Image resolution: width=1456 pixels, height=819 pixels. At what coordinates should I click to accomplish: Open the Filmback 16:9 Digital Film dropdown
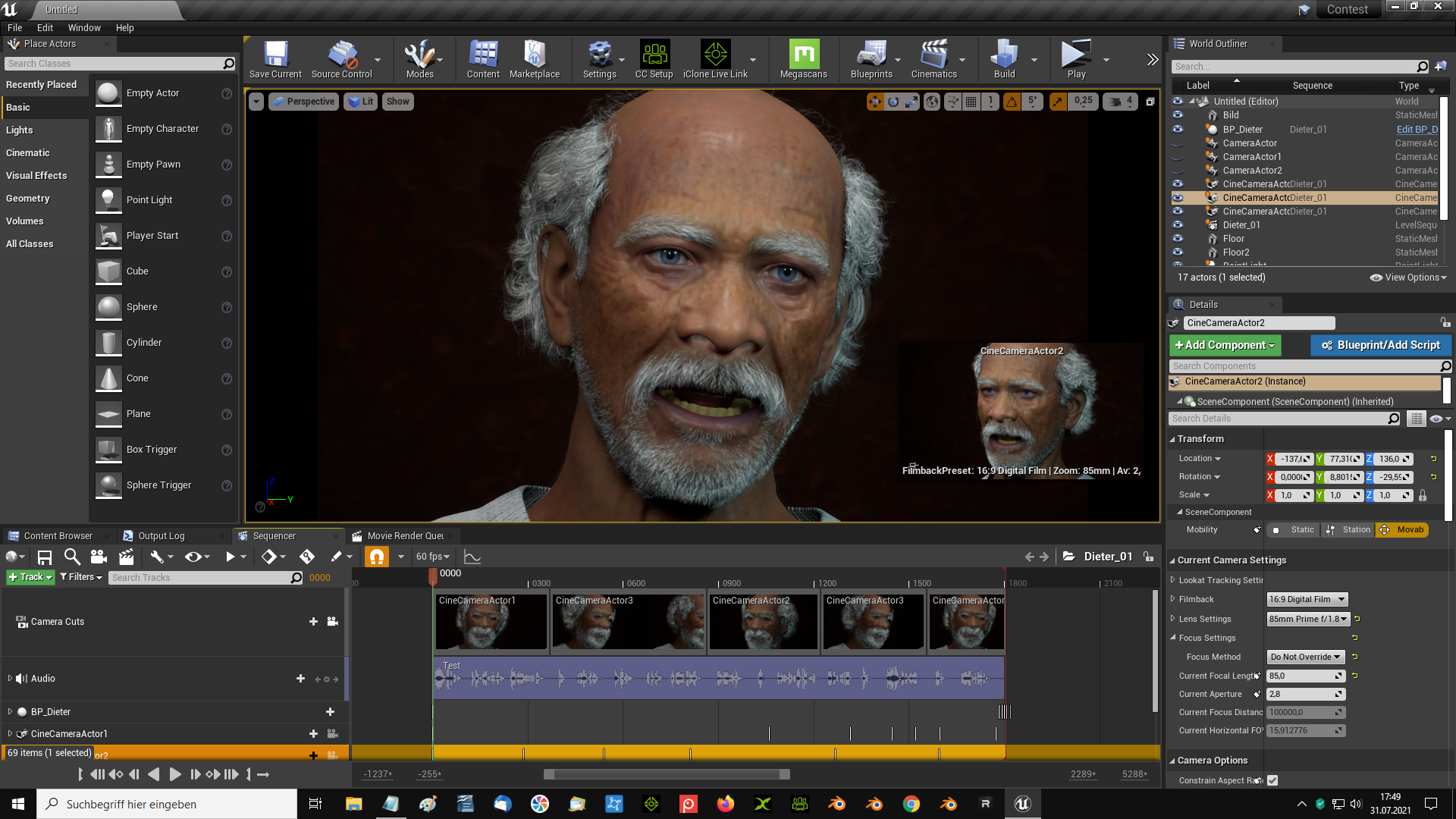point(1307,599)
